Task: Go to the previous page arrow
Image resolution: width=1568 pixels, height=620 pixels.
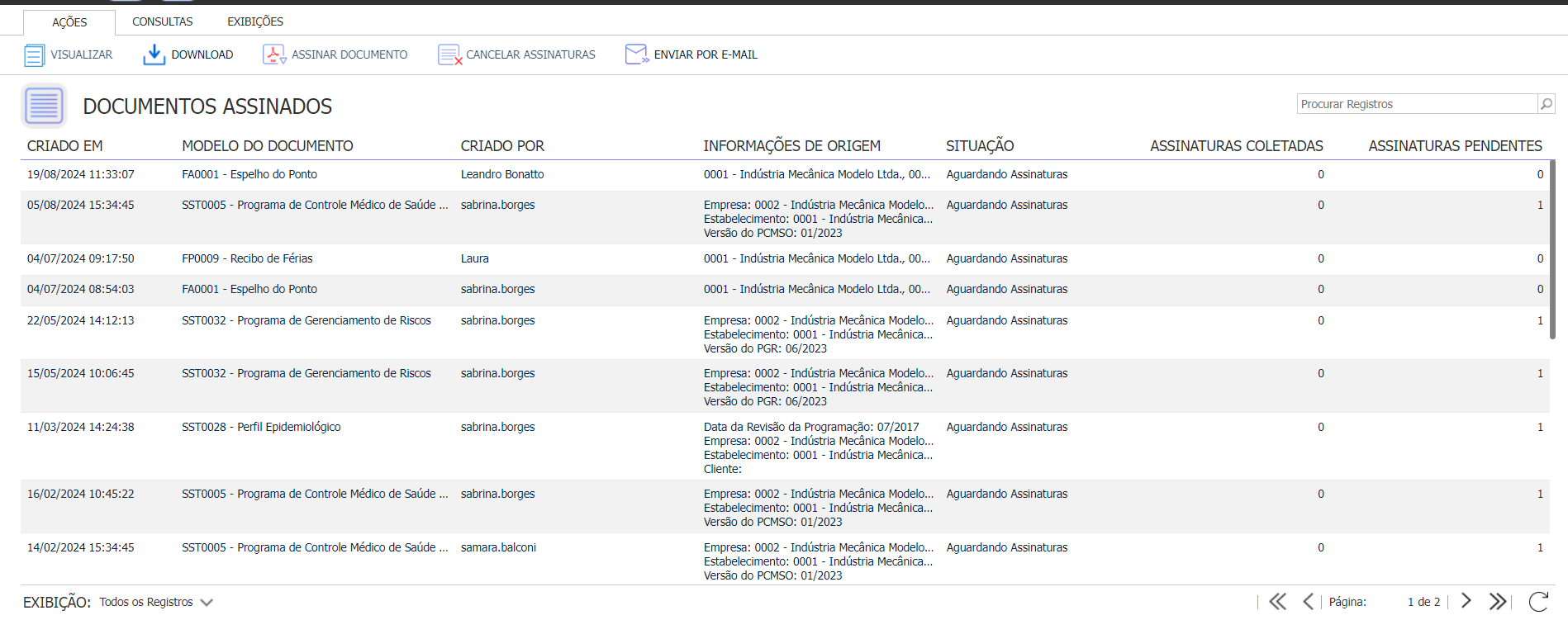Action: coord(1308,602)
